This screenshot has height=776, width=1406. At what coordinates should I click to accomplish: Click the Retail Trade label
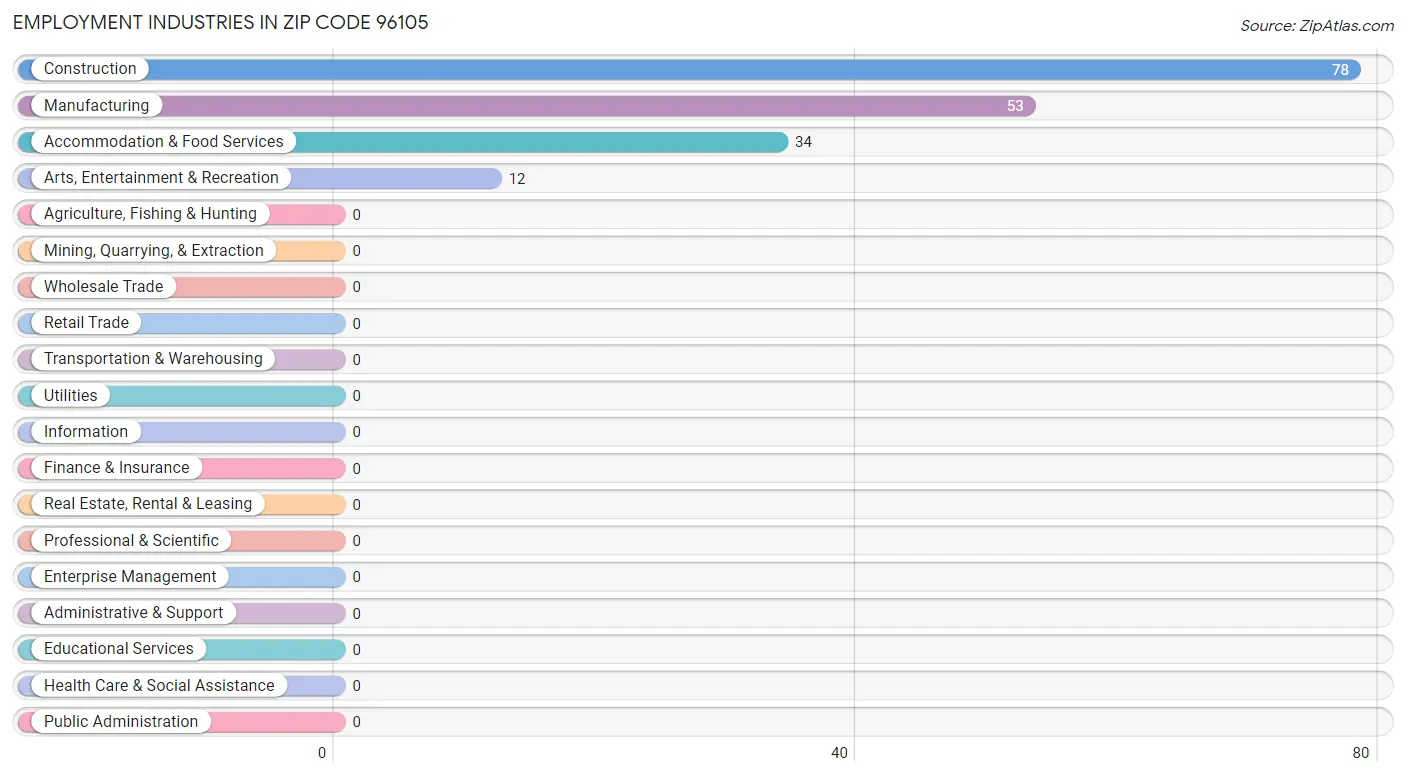pyautogui.click(x=86, y=323)
